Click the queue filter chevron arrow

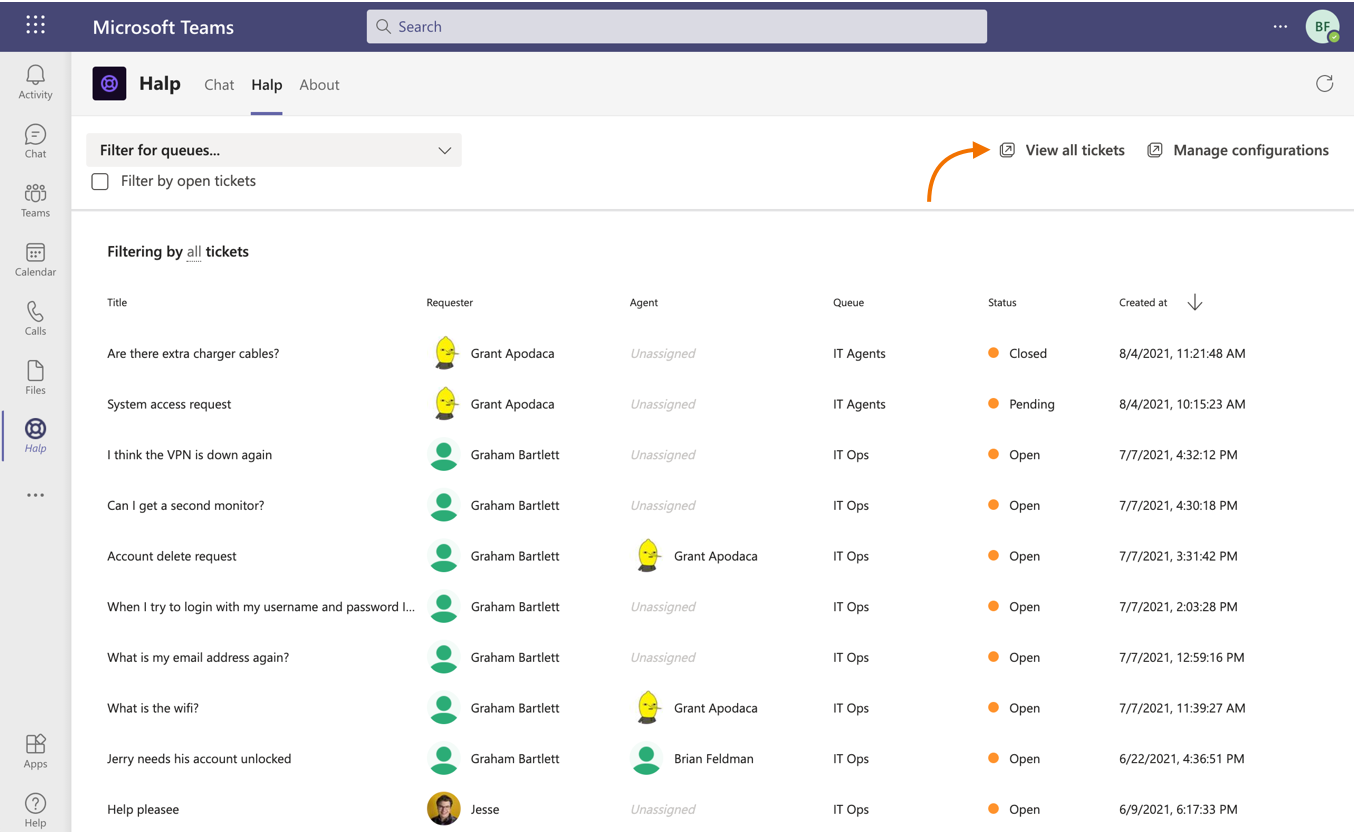[444, 150]
